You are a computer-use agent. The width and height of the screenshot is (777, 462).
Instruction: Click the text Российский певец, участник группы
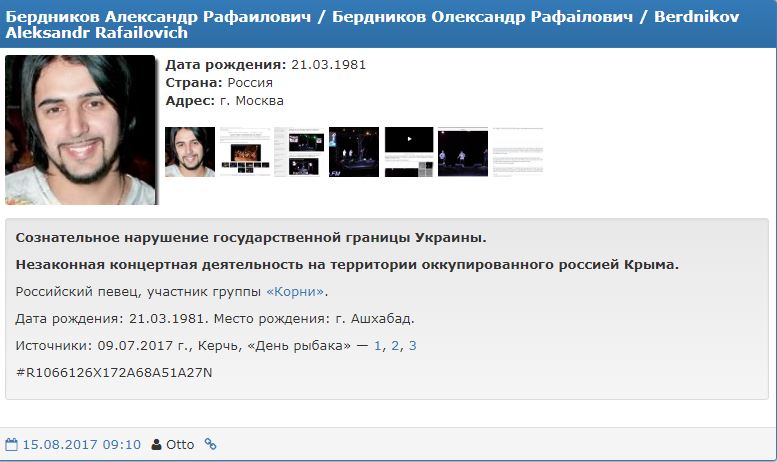(138, 291)
